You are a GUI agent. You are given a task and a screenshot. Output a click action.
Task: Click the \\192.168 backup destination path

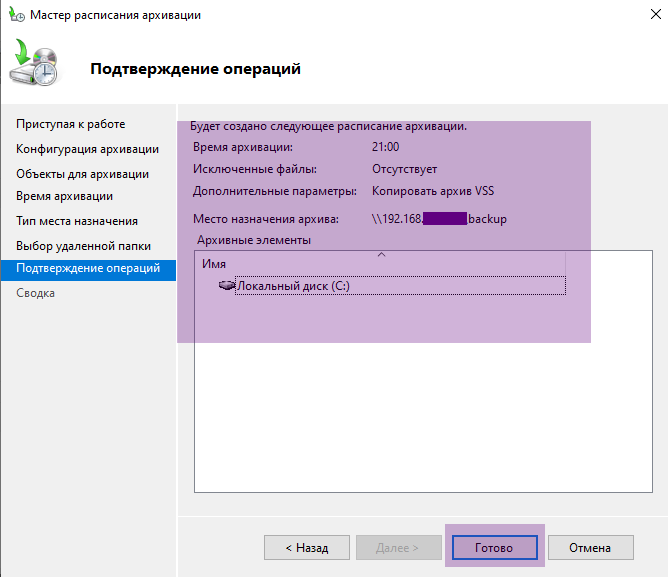point(439,219)
